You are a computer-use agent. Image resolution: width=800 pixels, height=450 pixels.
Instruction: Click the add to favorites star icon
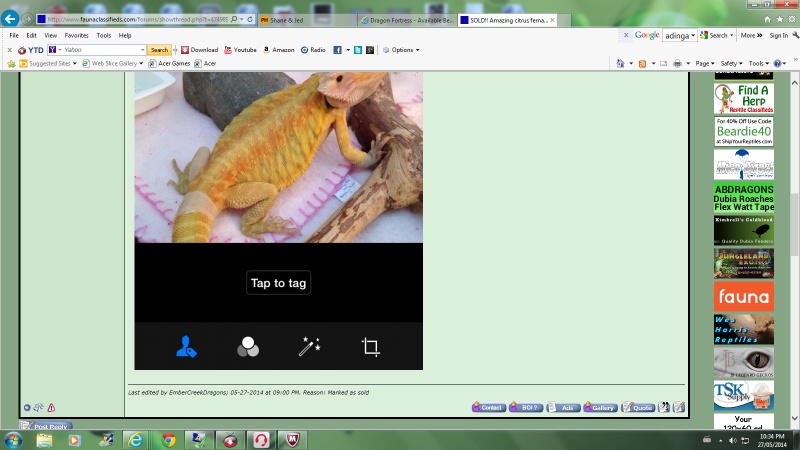tap(11, 64)
